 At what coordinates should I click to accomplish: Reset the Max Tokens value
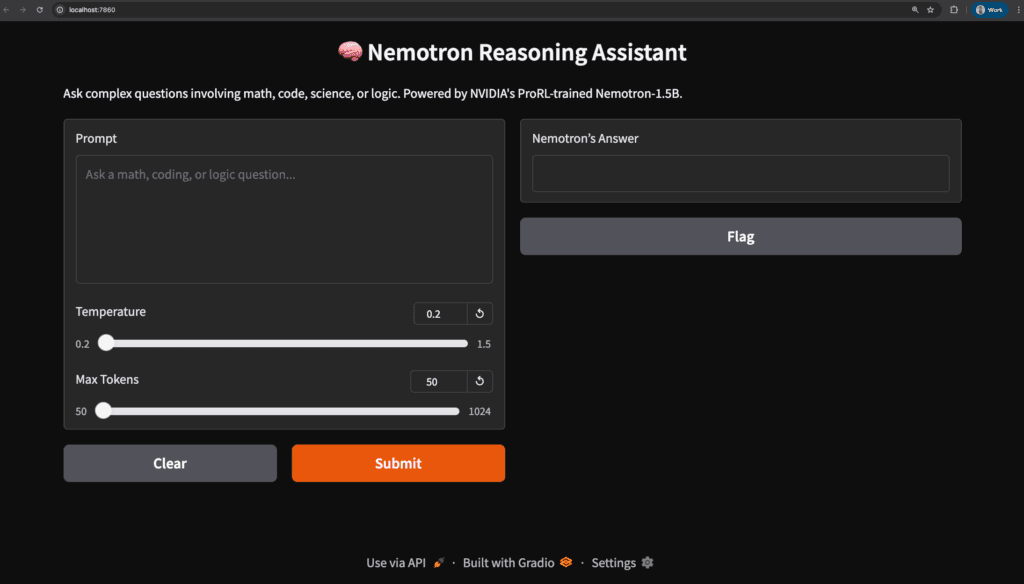pos(479,381)
